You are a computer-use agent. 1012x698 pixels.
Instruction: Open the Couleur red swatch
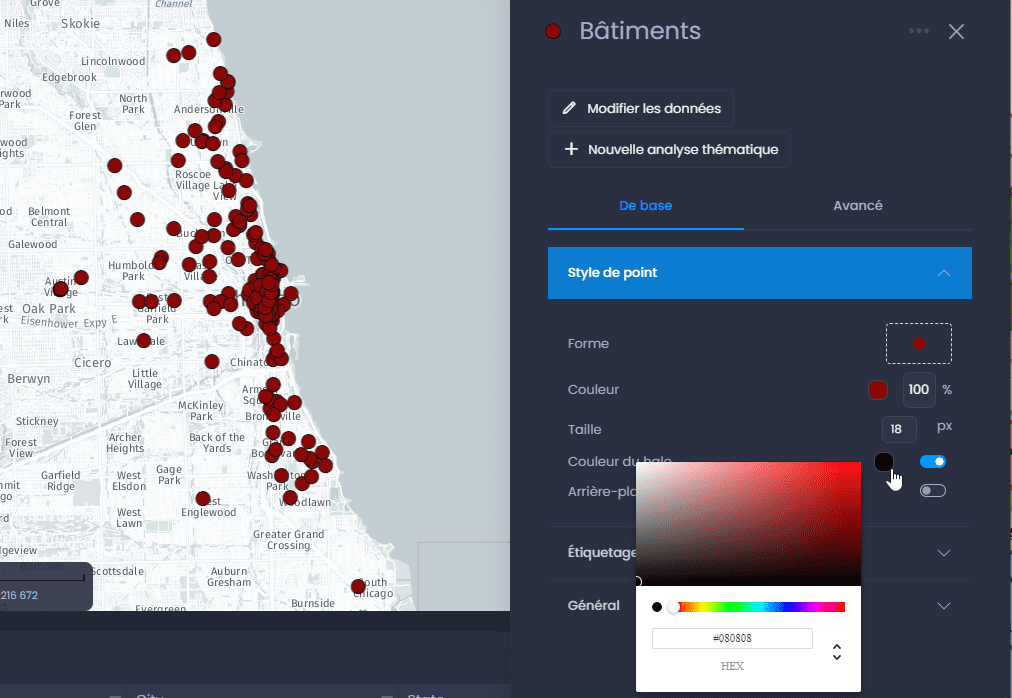point(878,389)
